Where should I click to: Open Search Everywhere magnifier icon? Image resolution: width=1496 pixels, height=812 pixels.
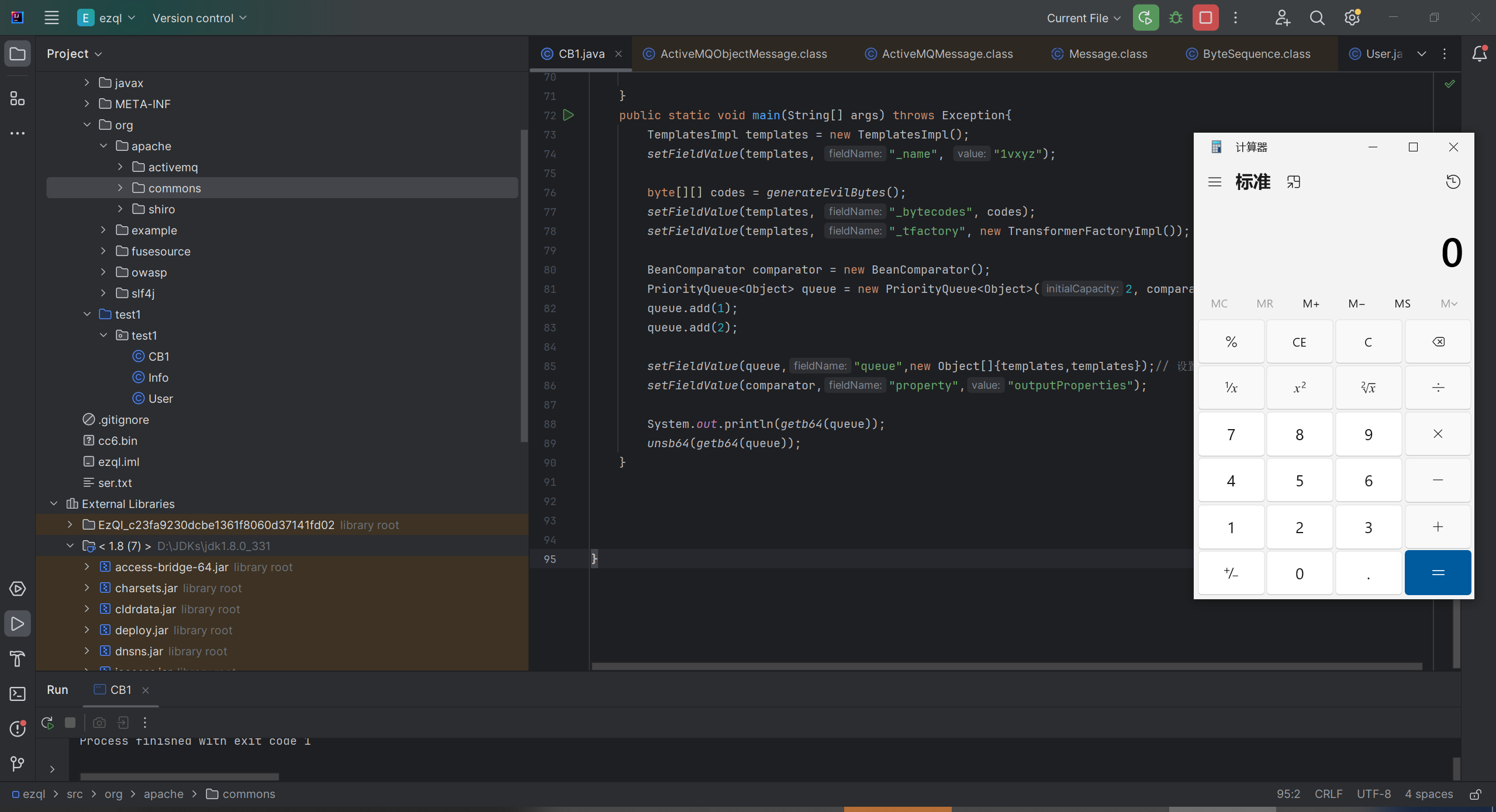click(x=1317, y=18)
